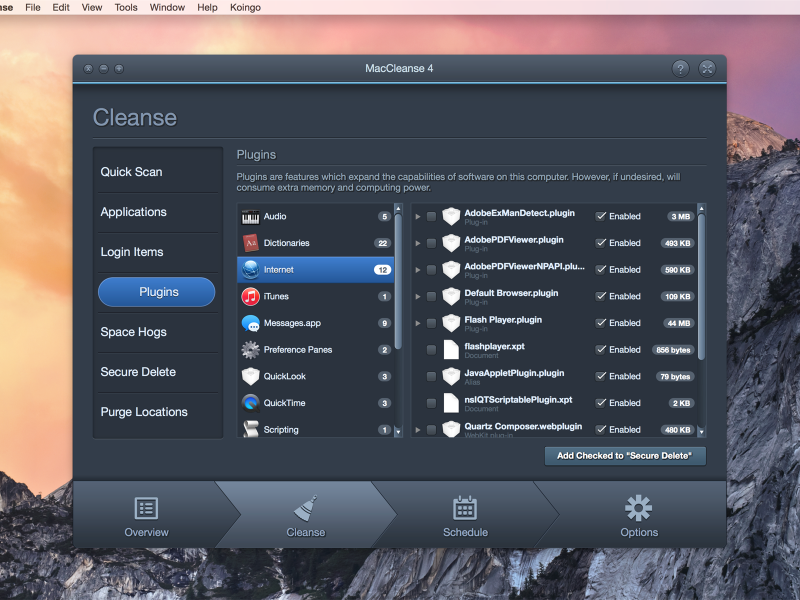Click the plugin list scrollbar thumb
Image resolution: width=800 pixels, height=600 pixels.
point(702,287)
